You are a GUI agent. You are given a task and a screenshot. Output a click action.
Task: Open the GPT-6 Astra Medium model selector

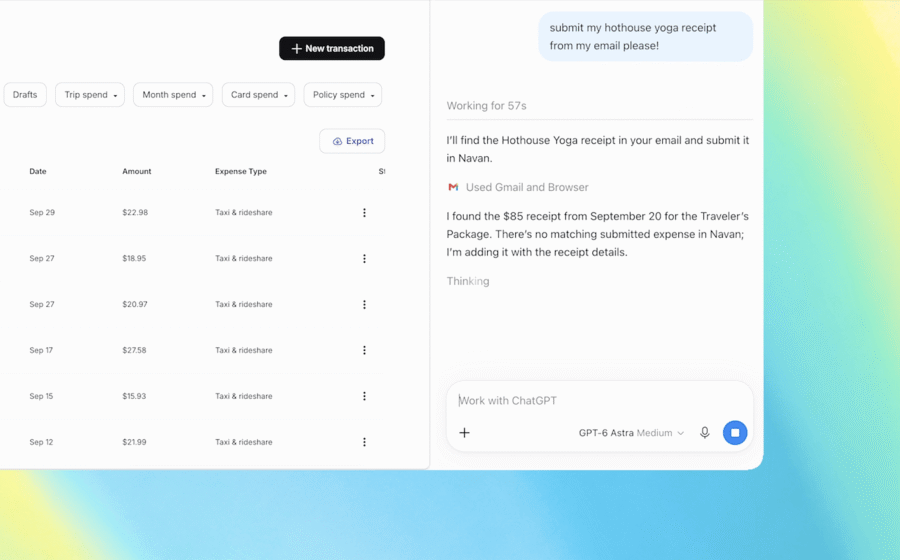tap(631, 433)
